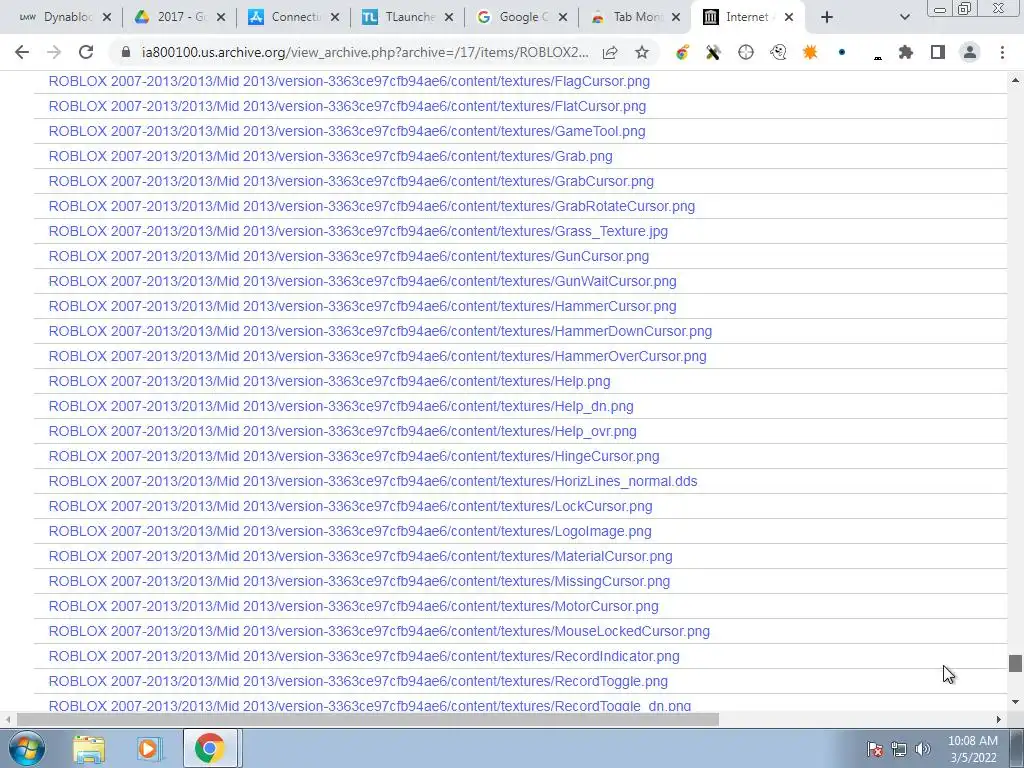
Task: Open the GrabCursor.png link
Action: (351, 181)
